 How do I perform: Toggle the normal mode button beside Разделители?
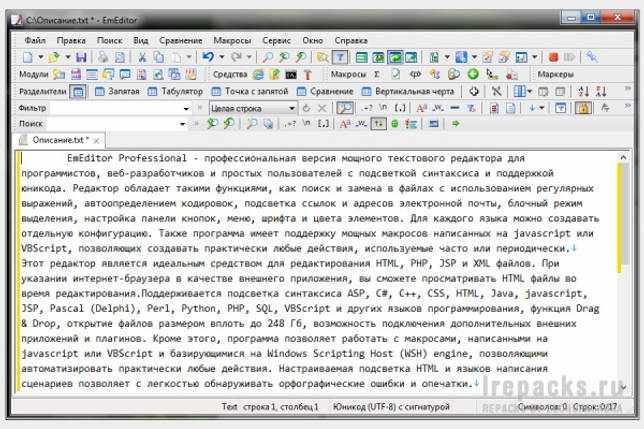click(78, 92)
